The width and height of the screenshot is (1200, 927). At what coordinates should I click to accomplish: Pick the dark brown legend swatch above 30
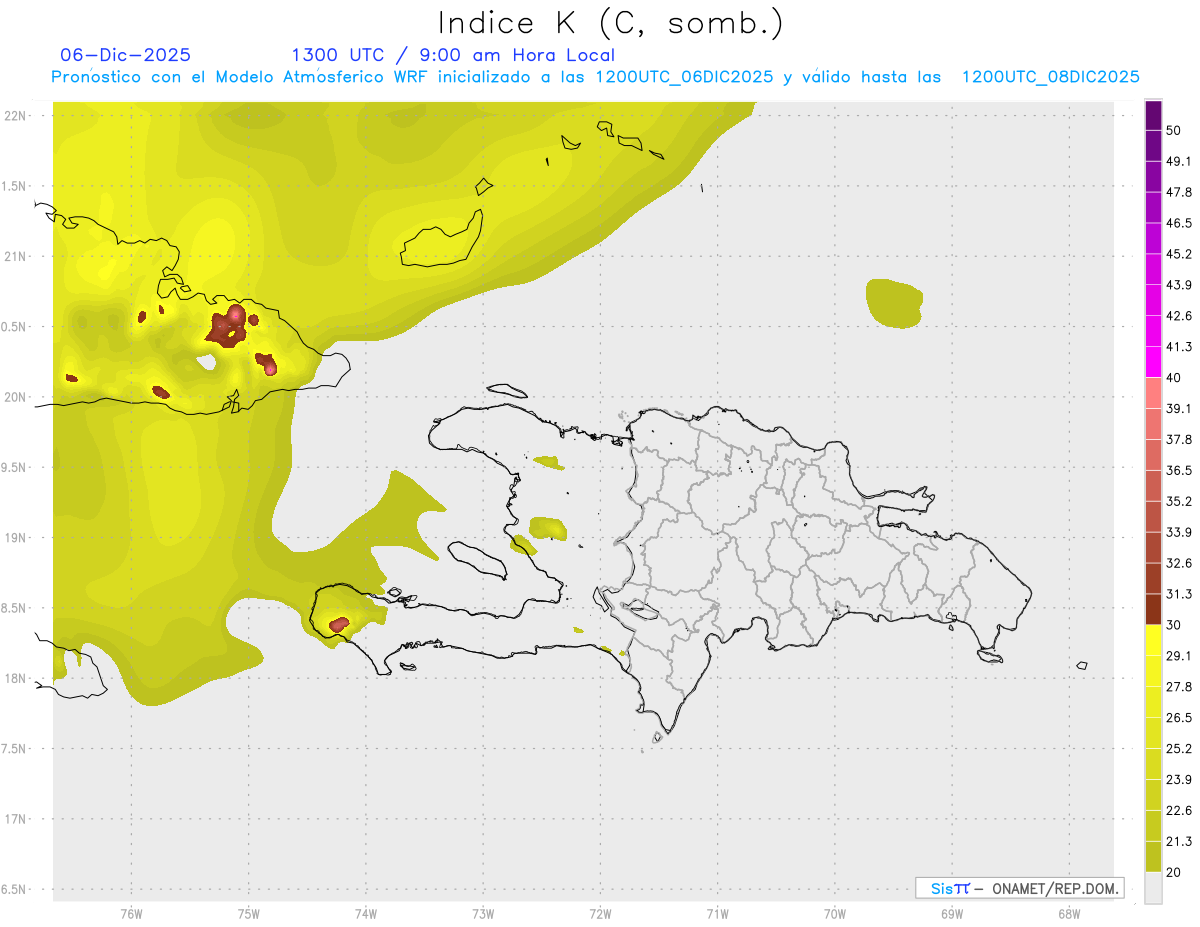pos(1153,610)
